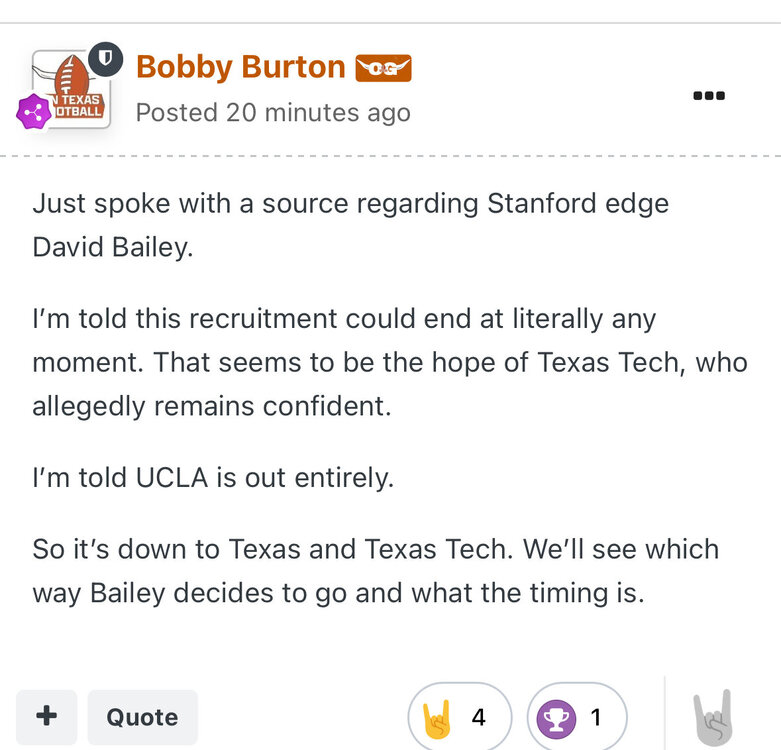Screen dimensions: 781x750
Task: React with the gray hook 'em hand
Action: point(714,717)
